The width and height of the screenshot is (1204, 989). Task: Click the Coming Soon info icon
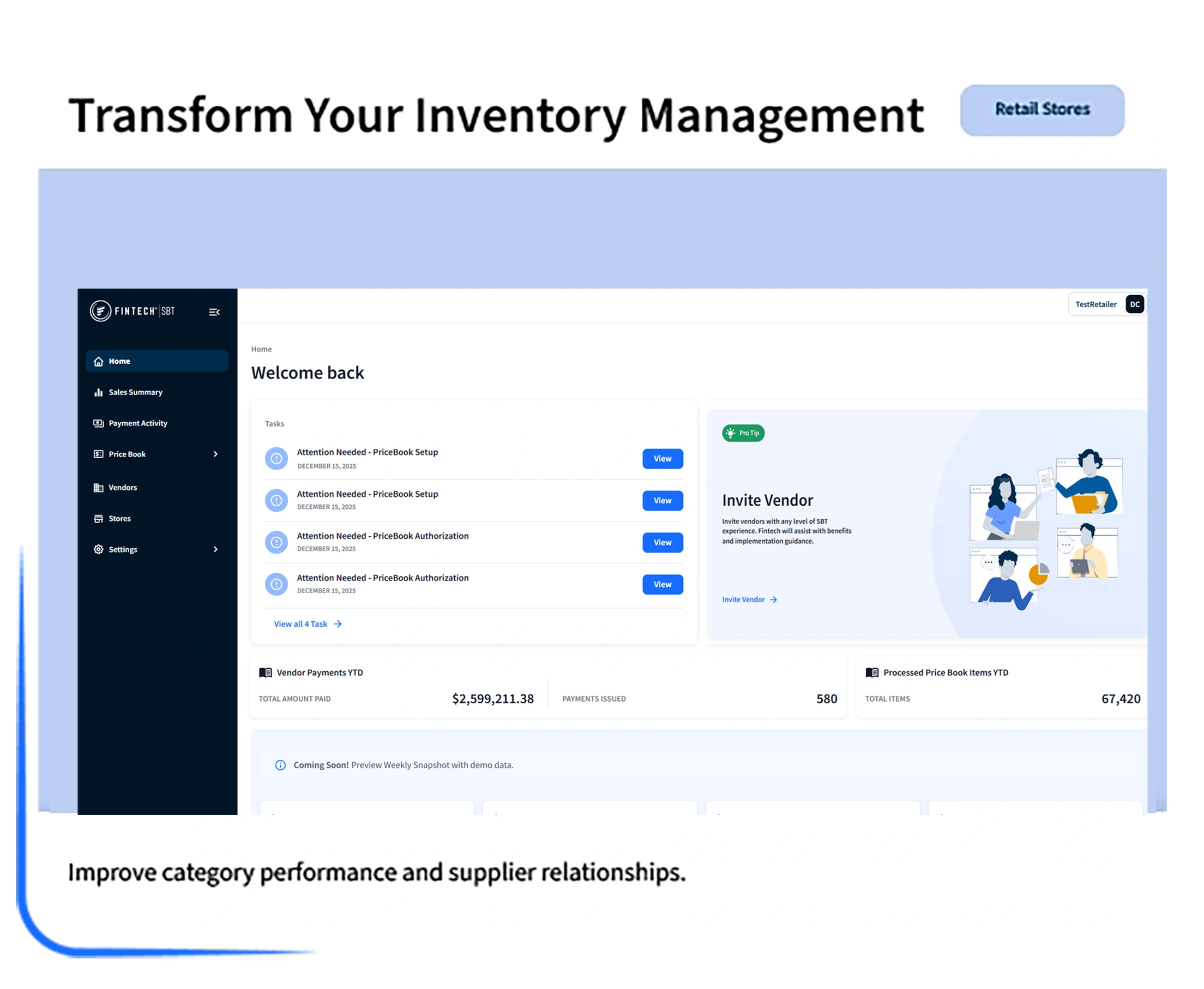click(280, 765)
